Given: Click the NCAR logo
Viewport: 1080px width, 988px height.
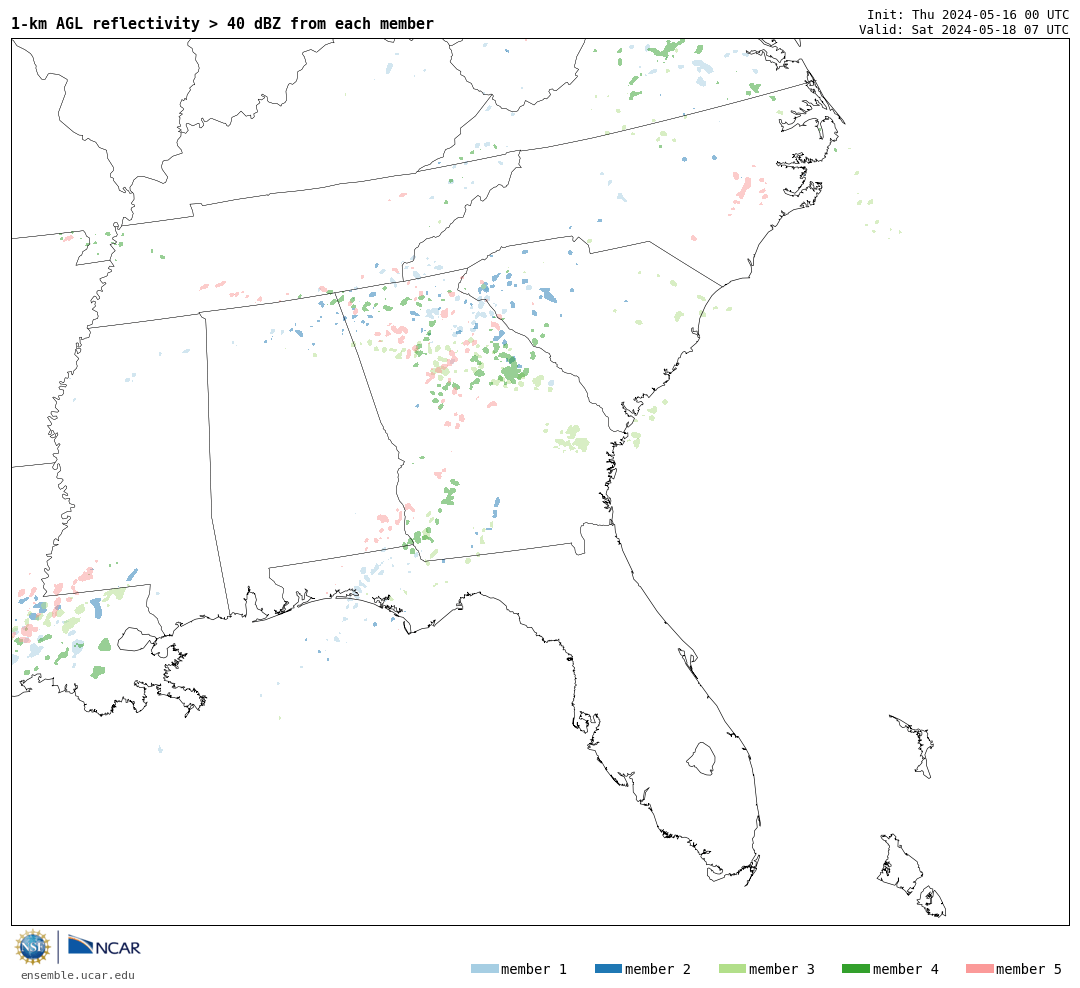Looking at the screenshot, I should coord(104,946).
